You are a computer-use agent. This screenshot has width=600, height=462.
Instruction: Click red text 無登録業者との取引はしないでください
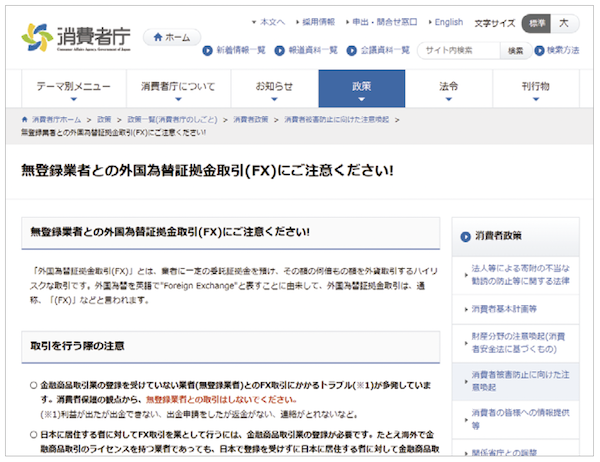click(222, 400)
